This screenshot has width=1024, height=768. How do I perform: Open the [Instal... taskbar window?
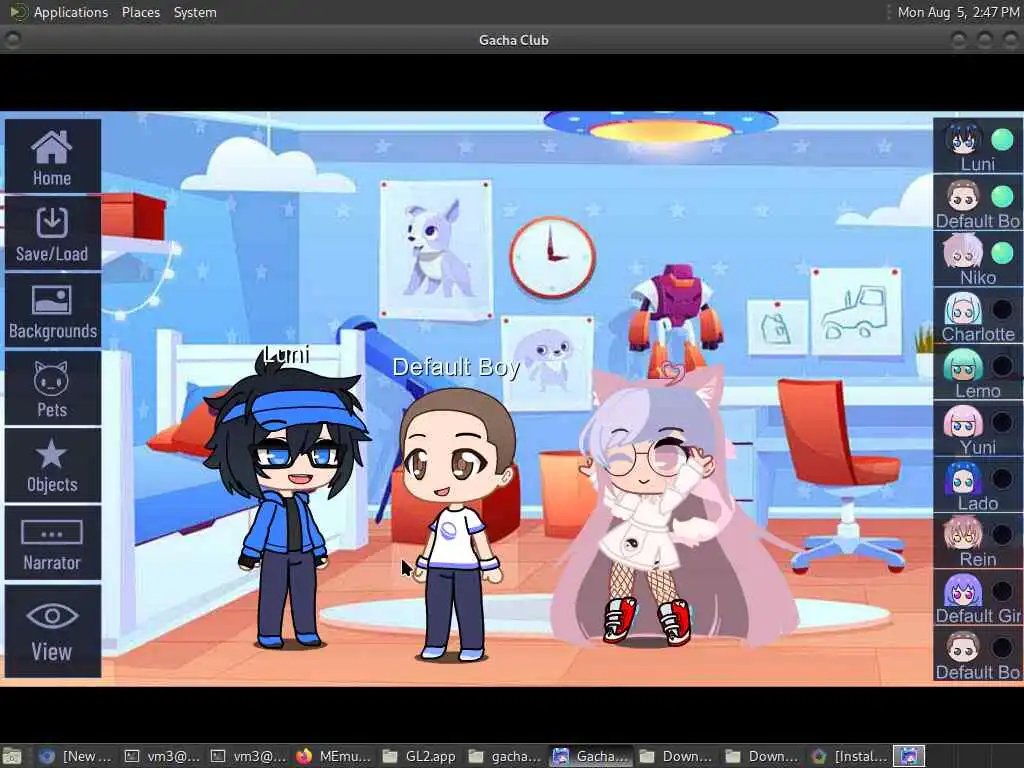click(850, 756)
